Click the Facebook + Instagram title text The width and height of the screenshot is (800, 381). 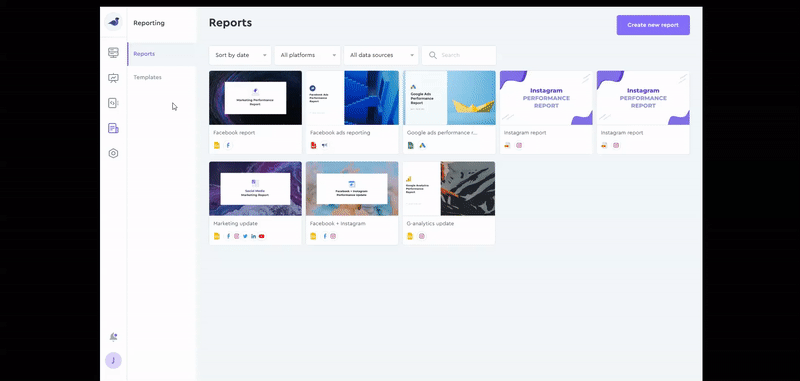[x=338, y=223]
